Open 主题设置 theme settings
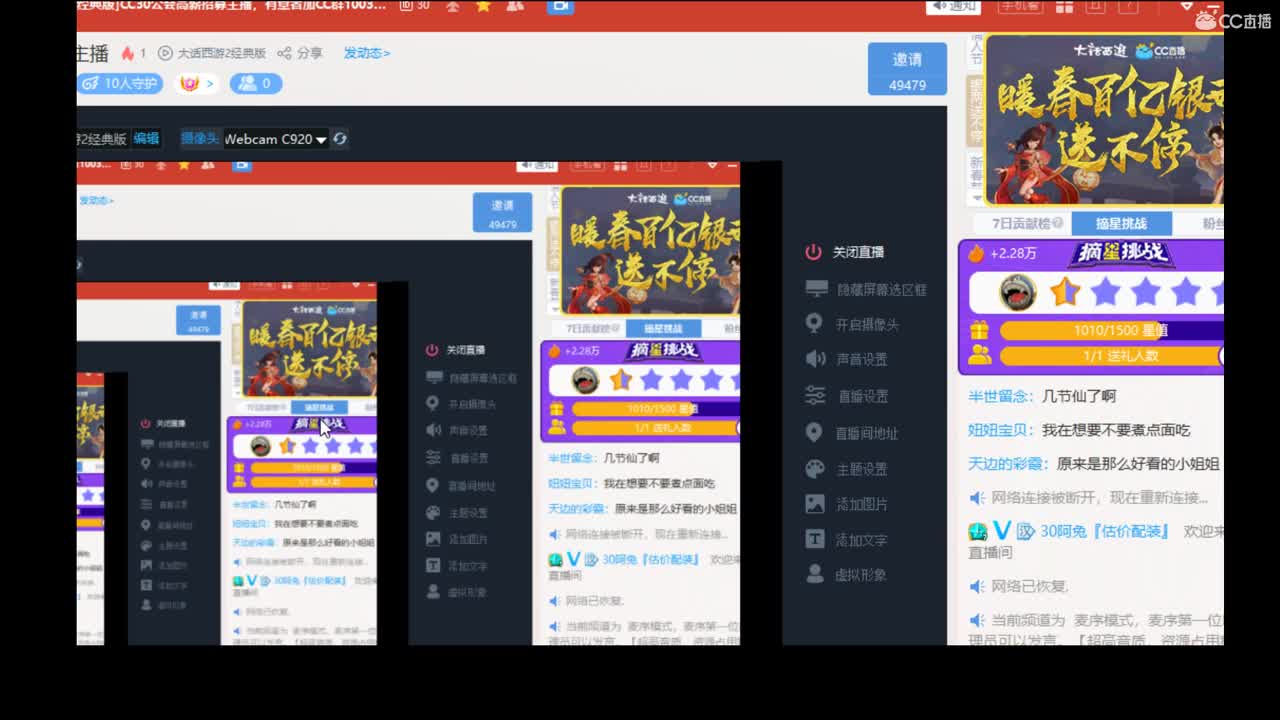 (x=862, y=468)
